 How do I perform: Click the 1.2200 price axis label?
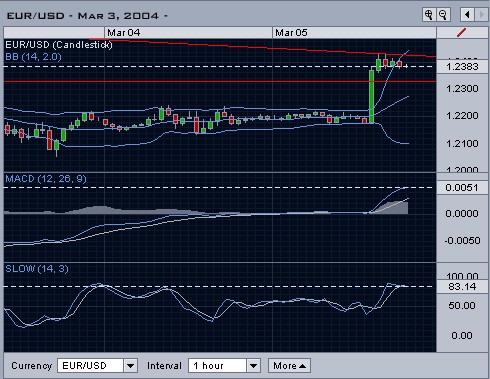(x=462, y=116)
